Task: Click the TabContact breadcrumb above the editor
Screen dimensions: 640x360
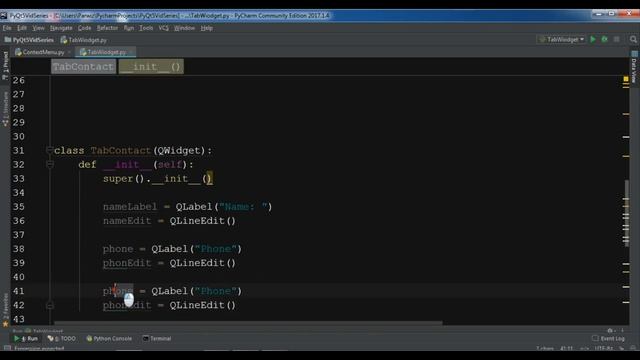Action: click(x=83, y=67)
